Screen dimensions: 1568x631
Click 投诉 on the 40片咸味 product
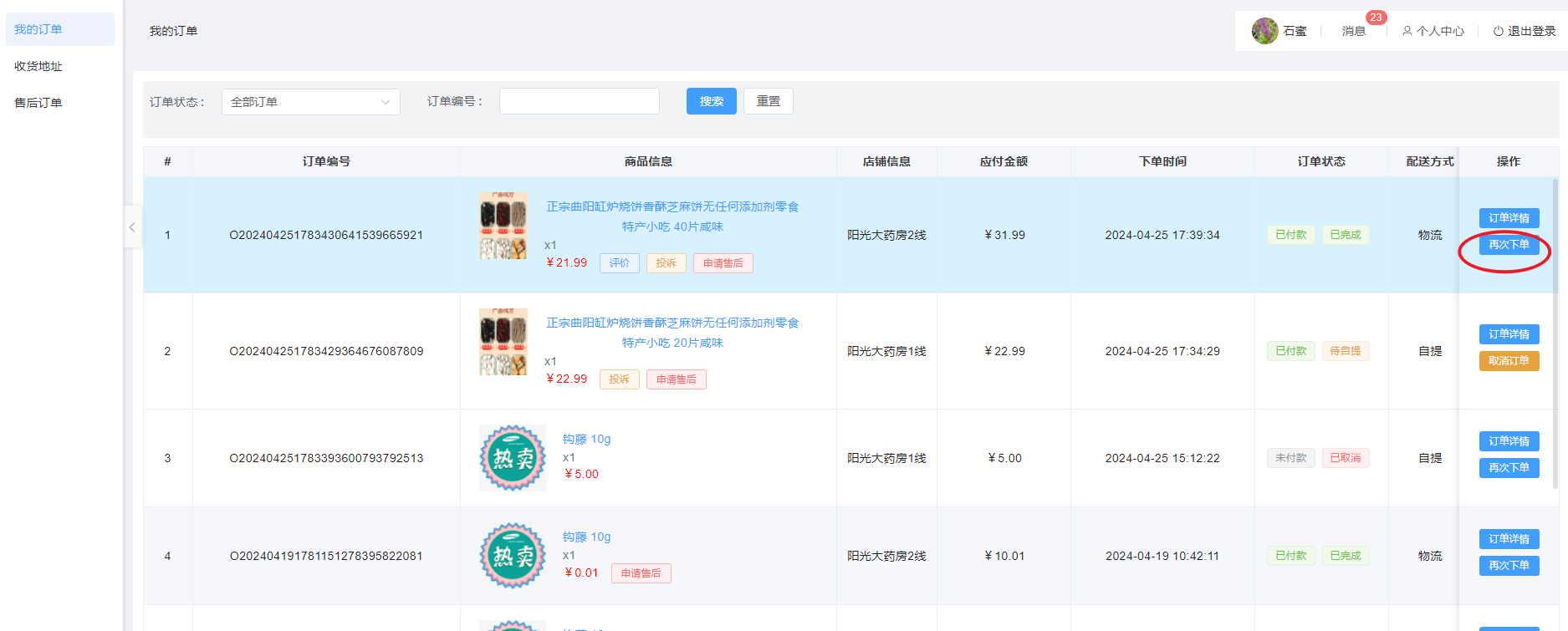(667, 263)
